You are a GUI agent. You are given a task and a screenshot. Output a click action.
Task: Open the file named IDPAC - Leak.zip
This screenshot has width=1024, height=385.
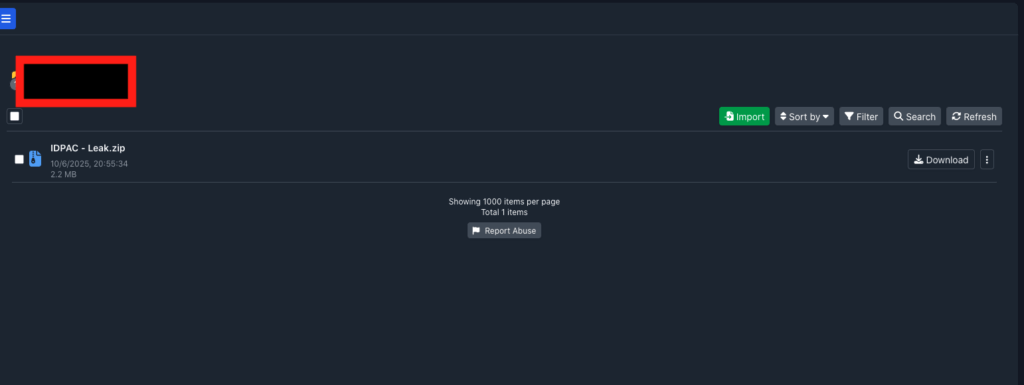tap(88, 148)
